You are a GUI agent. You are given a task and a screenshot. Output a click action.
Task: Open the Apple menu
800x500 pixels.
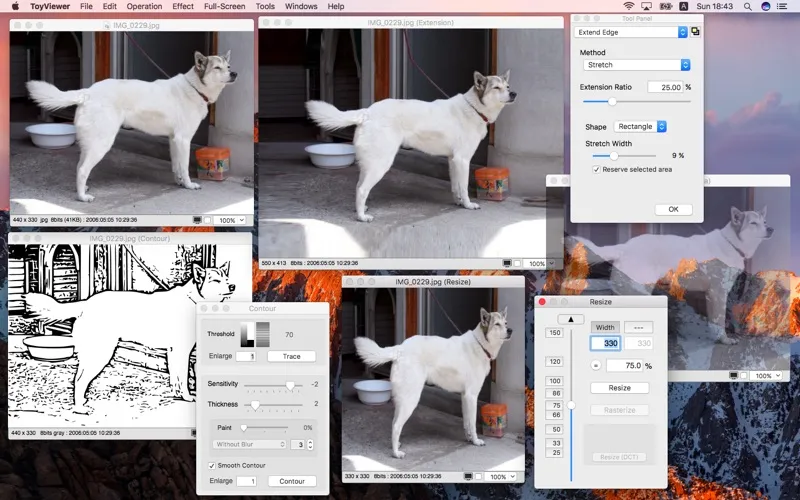(x=15, y=6)
